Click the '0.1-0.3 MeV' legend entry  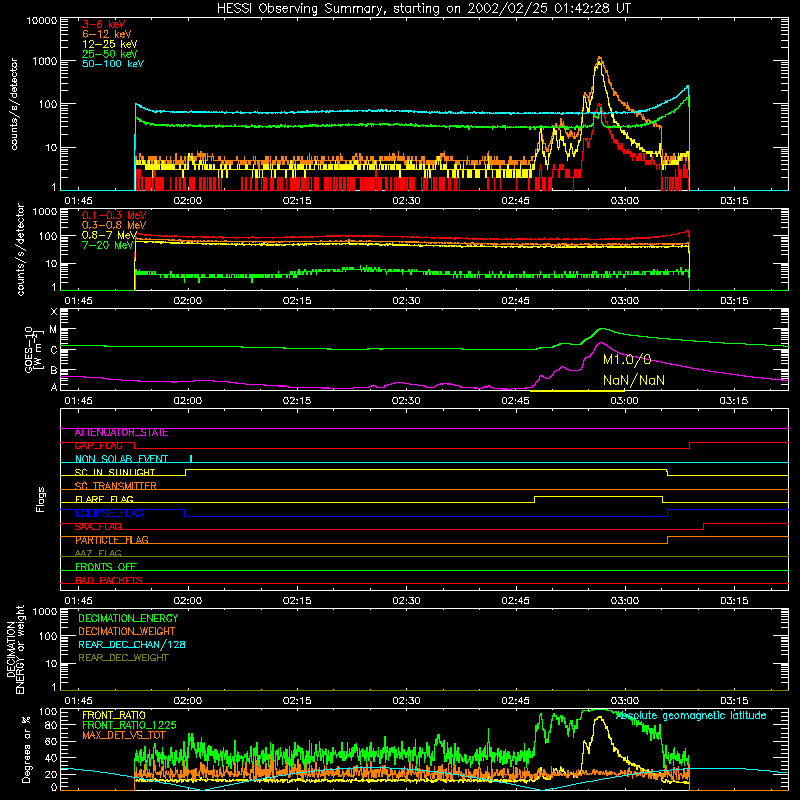coord(114,215)
